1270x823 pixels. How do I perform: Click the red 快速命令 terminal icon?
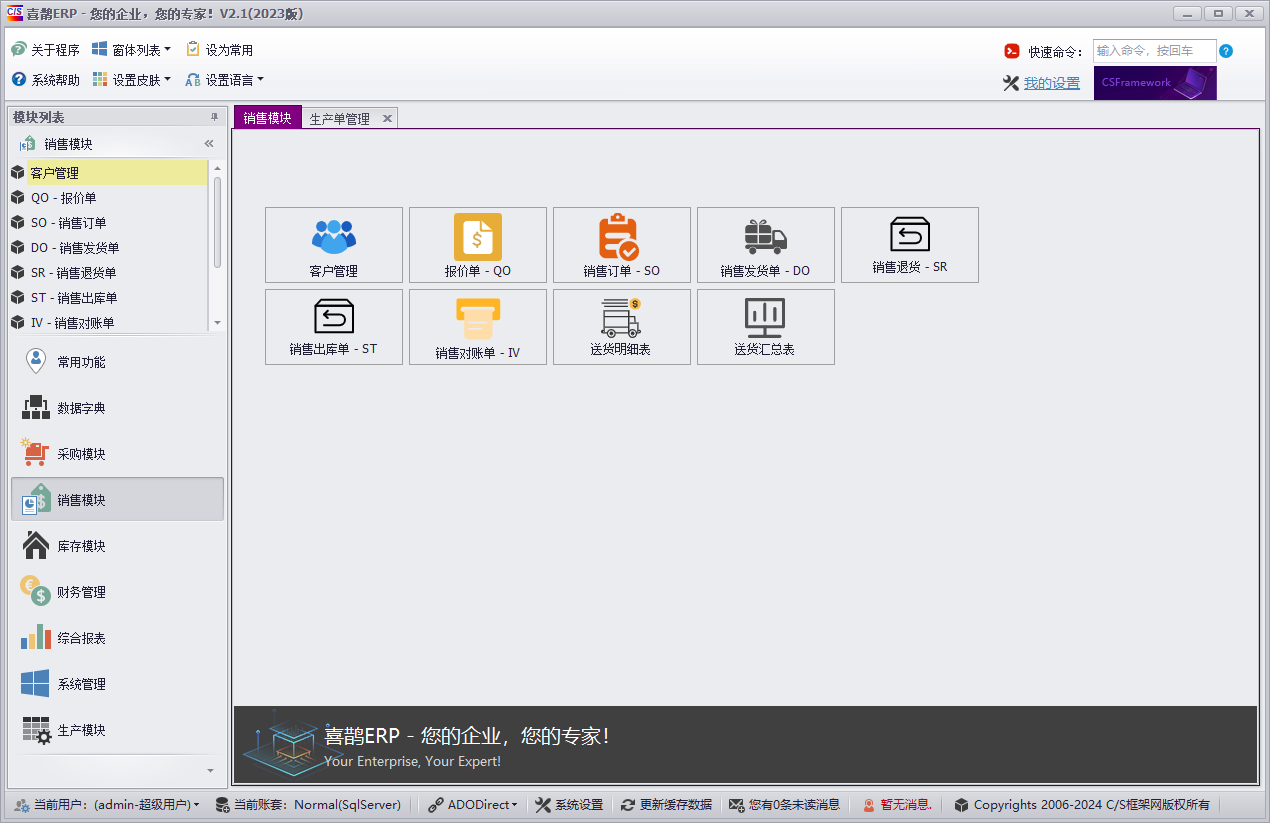click(x=1012, y=51)
